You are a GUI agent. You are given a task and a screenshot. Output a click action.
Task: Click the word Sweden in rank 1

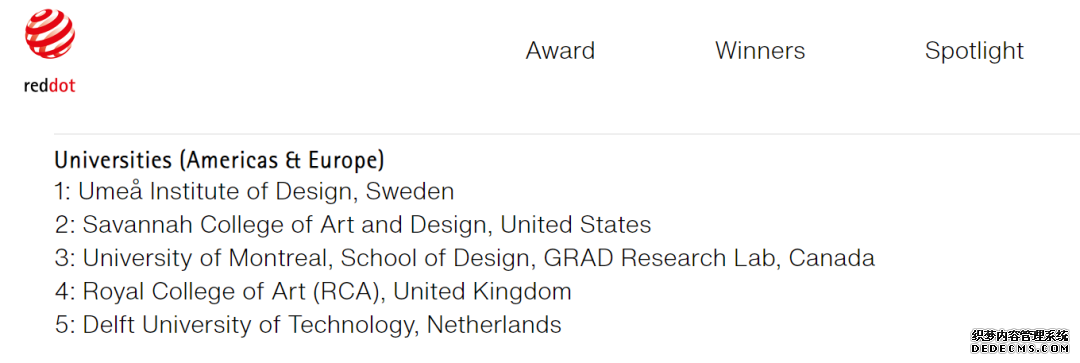pos(410,191)
